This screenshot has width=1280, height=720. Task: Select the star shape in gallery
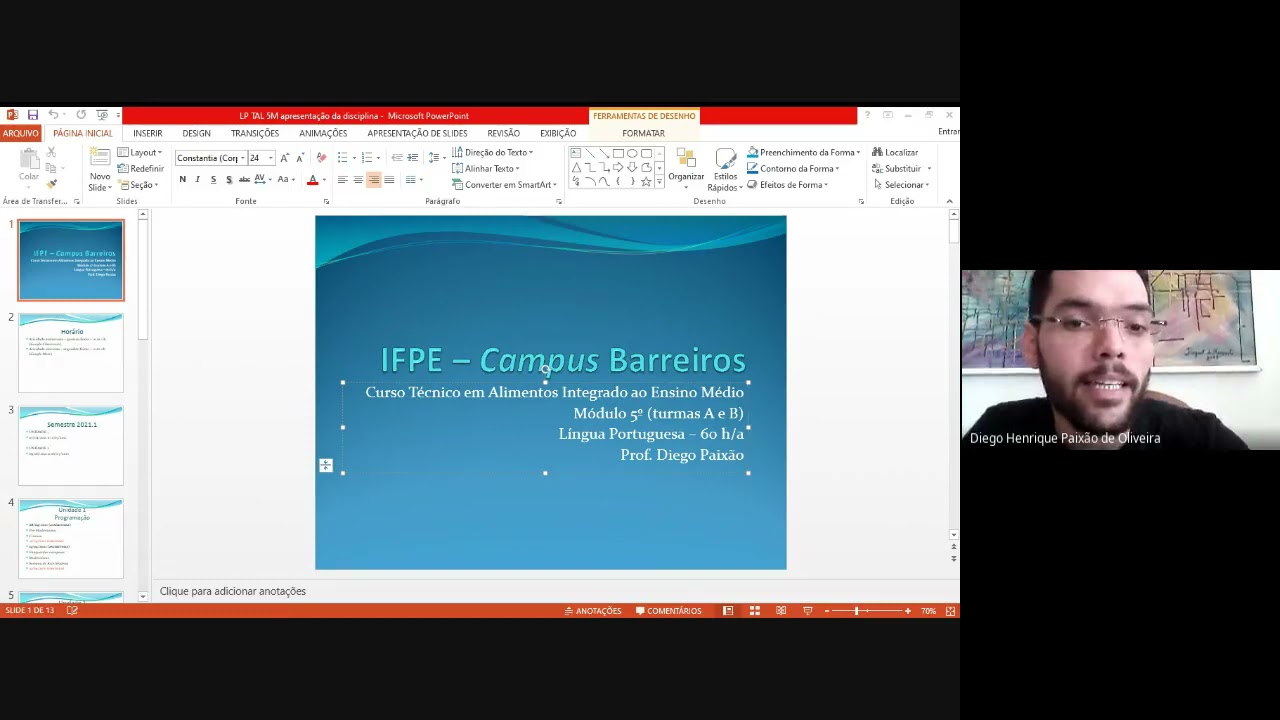[x=646, y=181]
